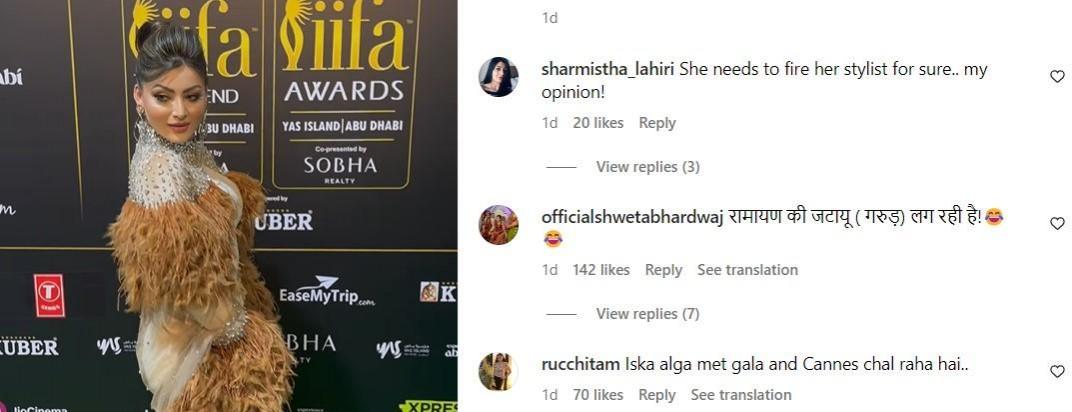The width and height of the screenshot is (1072, 412).
Task: Open officialshwetabhardwaj's profile picture
Action: pos(498,224)
